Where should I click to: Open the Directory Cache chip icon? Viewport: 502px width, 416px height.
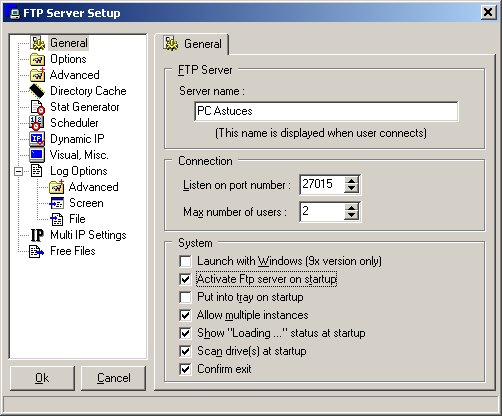click(x=37, y=91)
